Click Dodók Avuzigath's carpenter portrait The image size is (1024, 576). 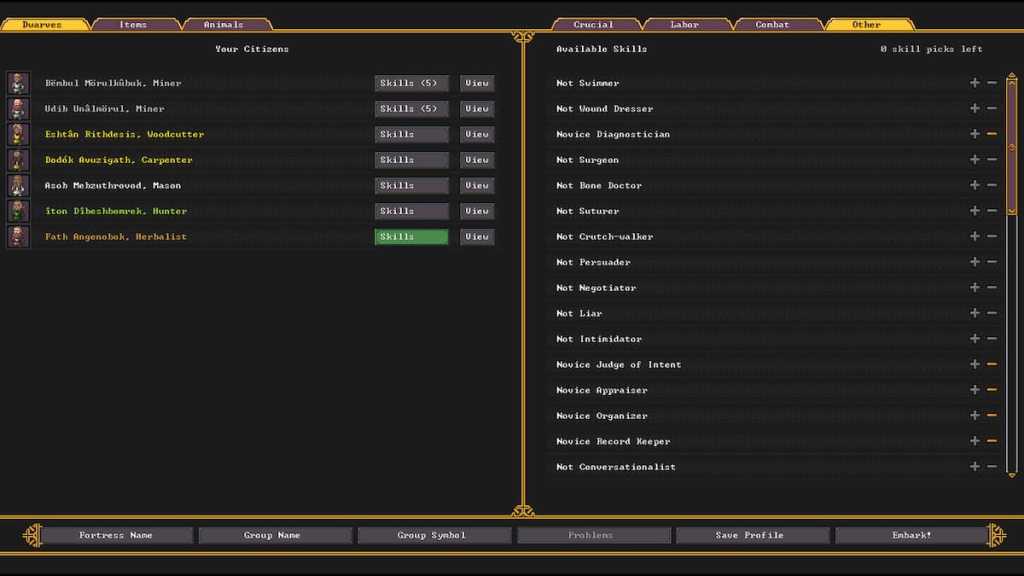coord(18,160)
